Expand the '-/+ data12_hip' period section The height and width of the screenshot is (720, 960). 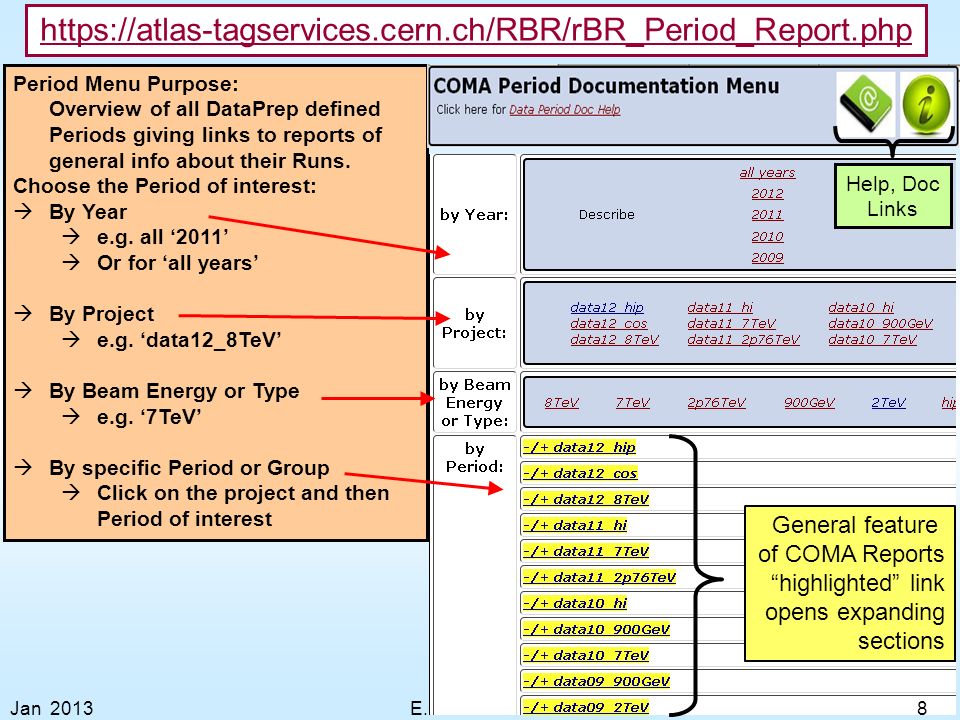(579, 448)
